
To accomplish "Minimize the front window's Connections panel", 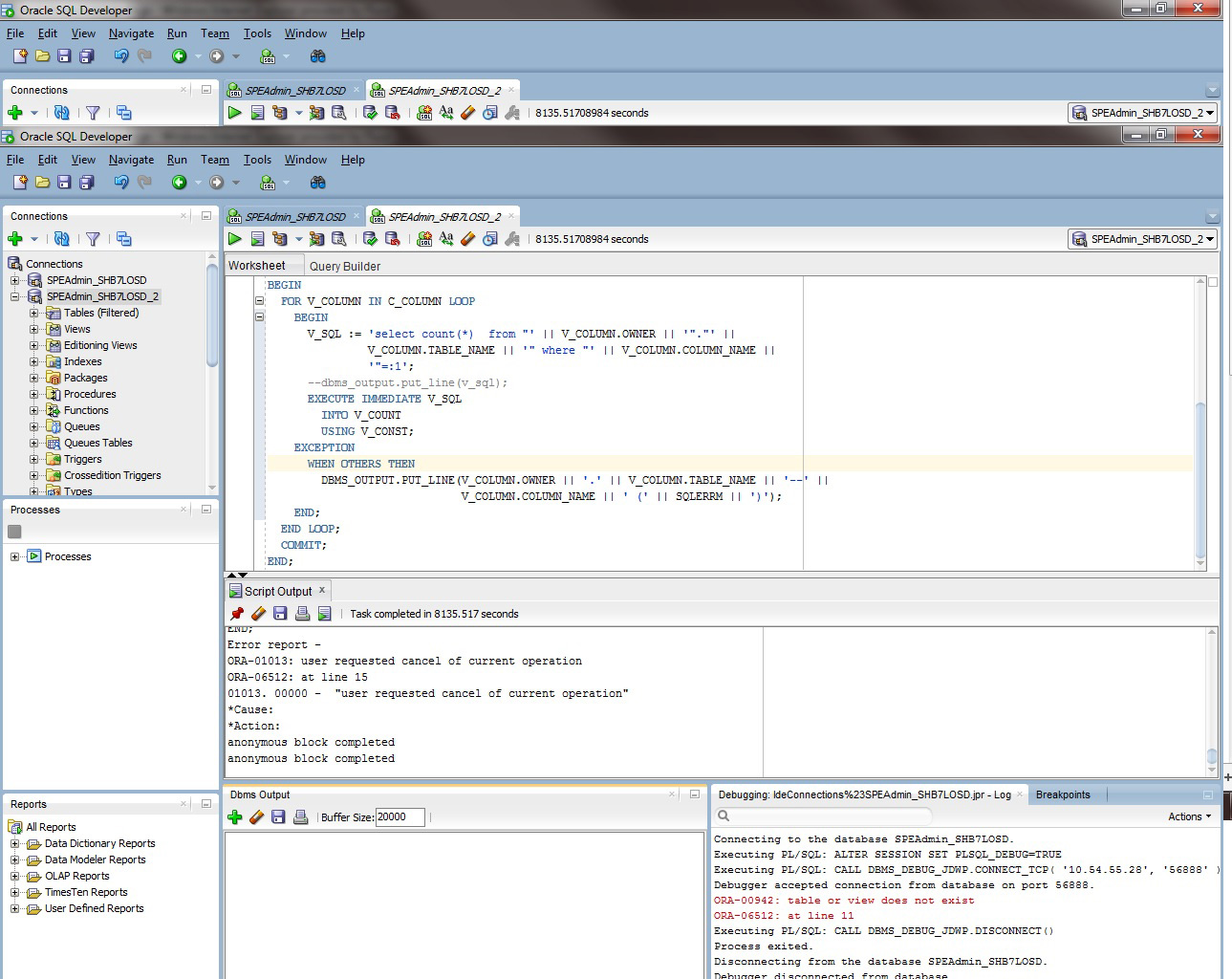I will [x=205, y=216].
